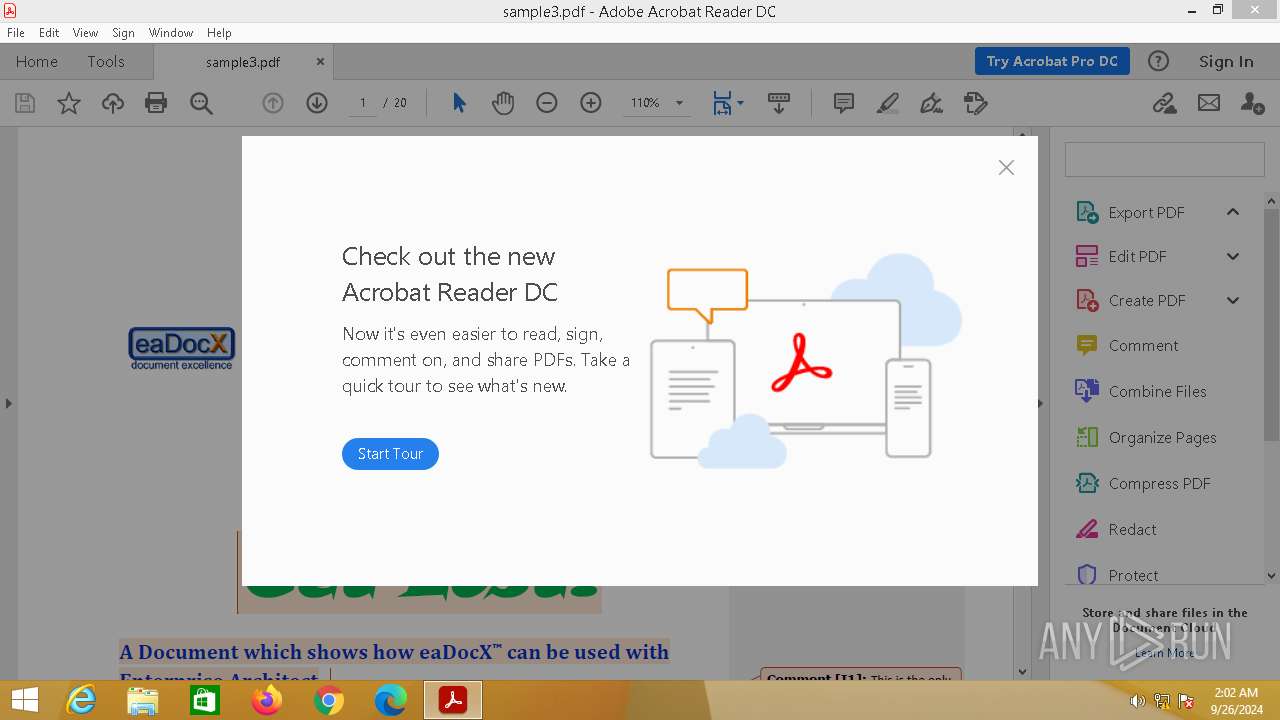
Task: Activate the Hand pan tool
Action: tap(503, 103)
